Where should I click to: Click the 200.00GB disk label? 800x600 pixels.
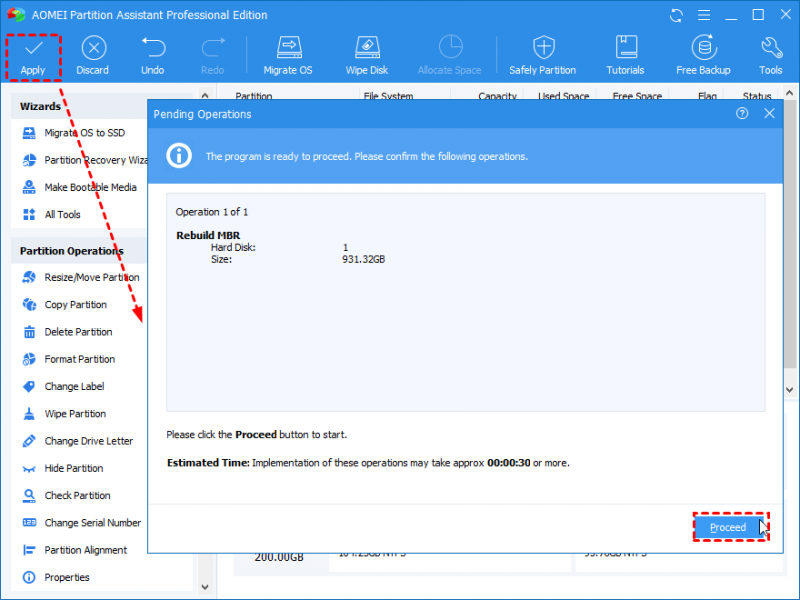[279, 557]
